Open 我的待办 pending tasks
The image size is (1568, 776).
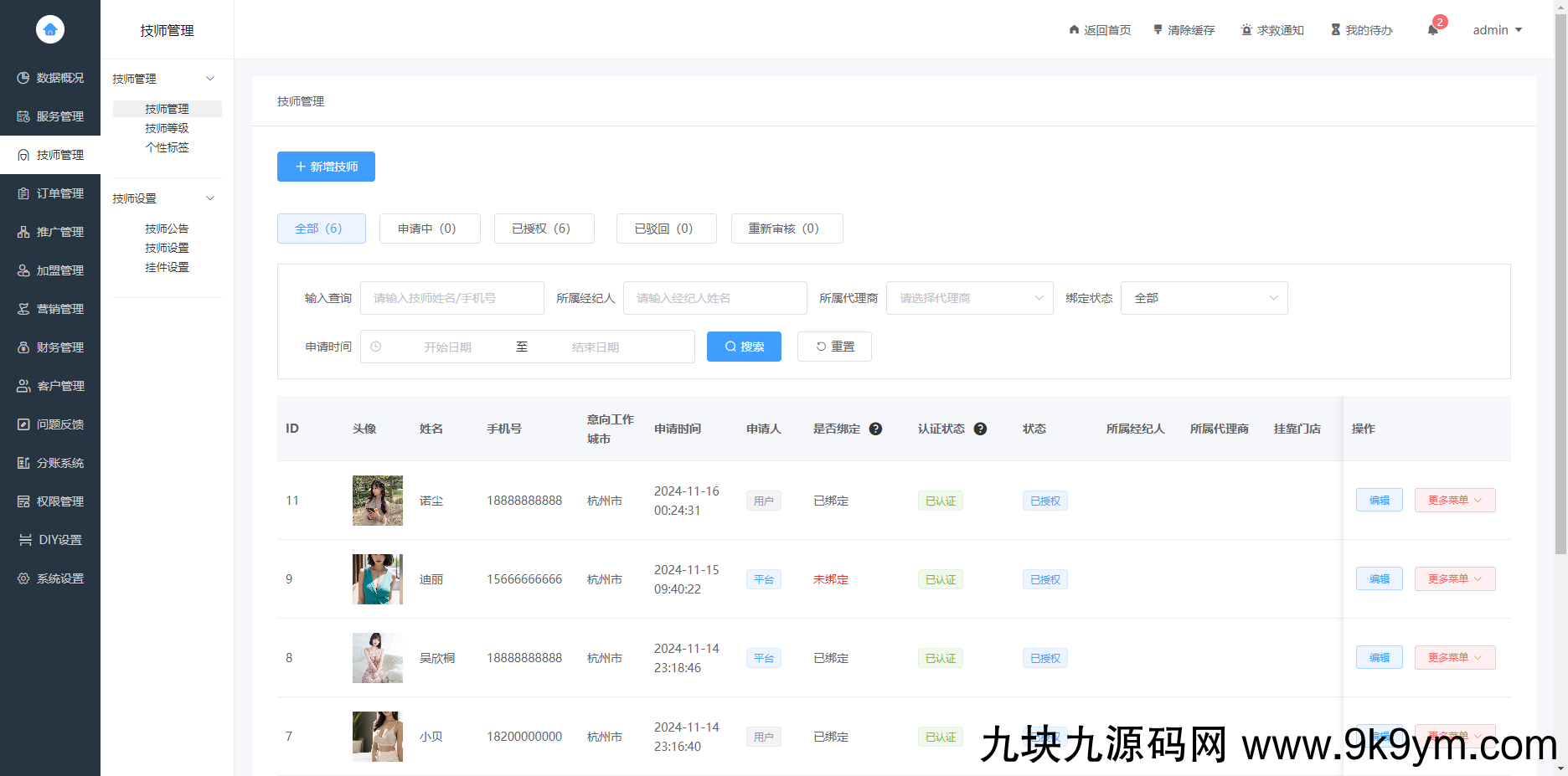[1360, 29]
